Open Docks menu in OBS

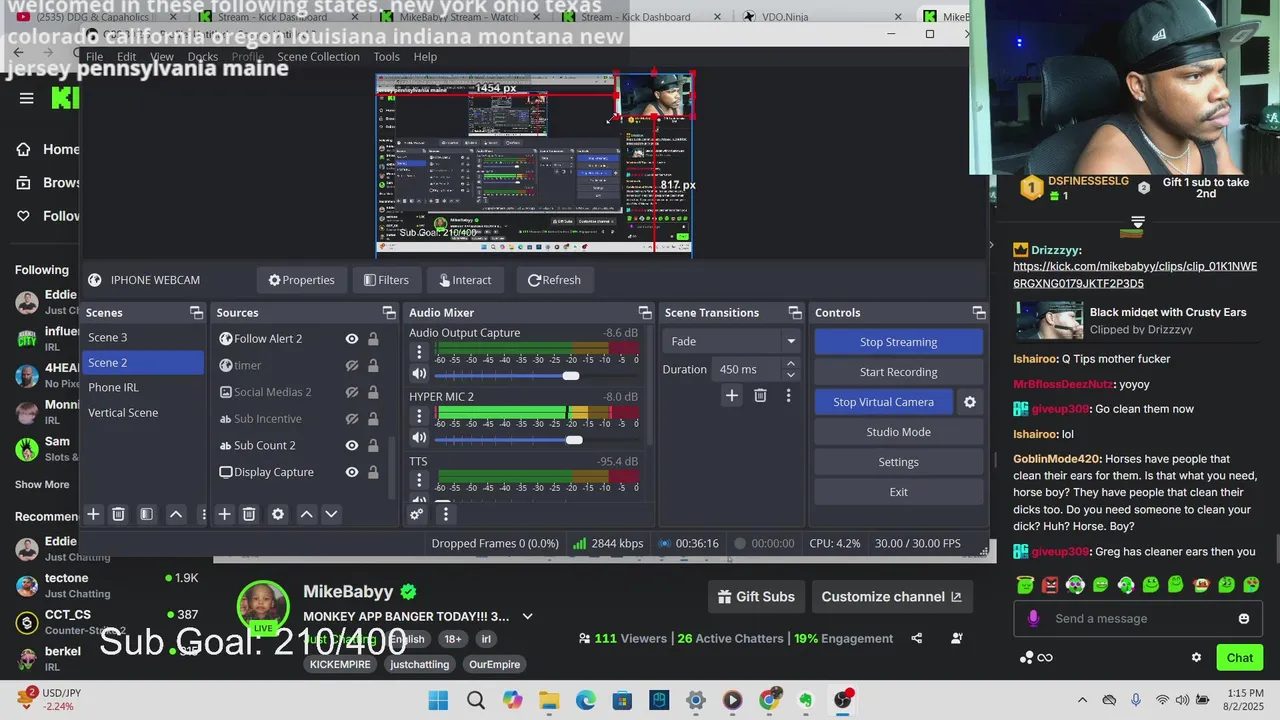[x=203, y=57]
